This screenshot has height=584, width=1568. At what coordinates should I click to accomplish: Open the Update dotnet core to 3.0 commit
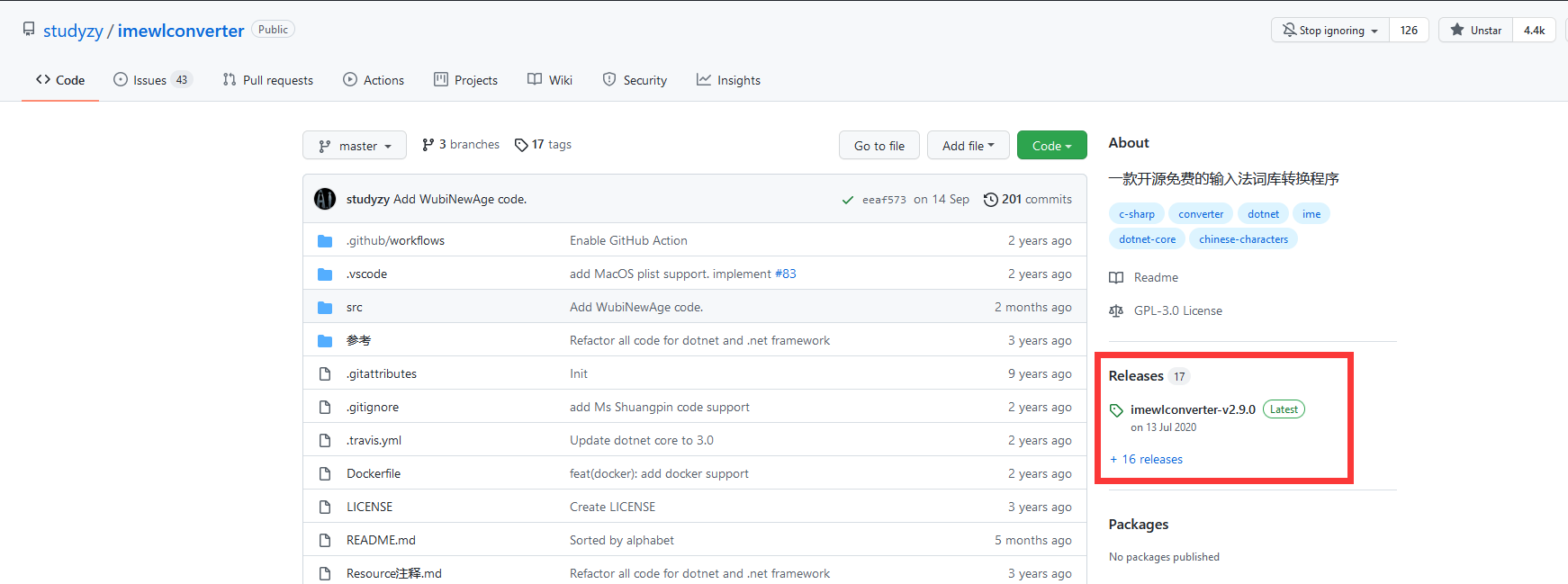tap(642, 440)
